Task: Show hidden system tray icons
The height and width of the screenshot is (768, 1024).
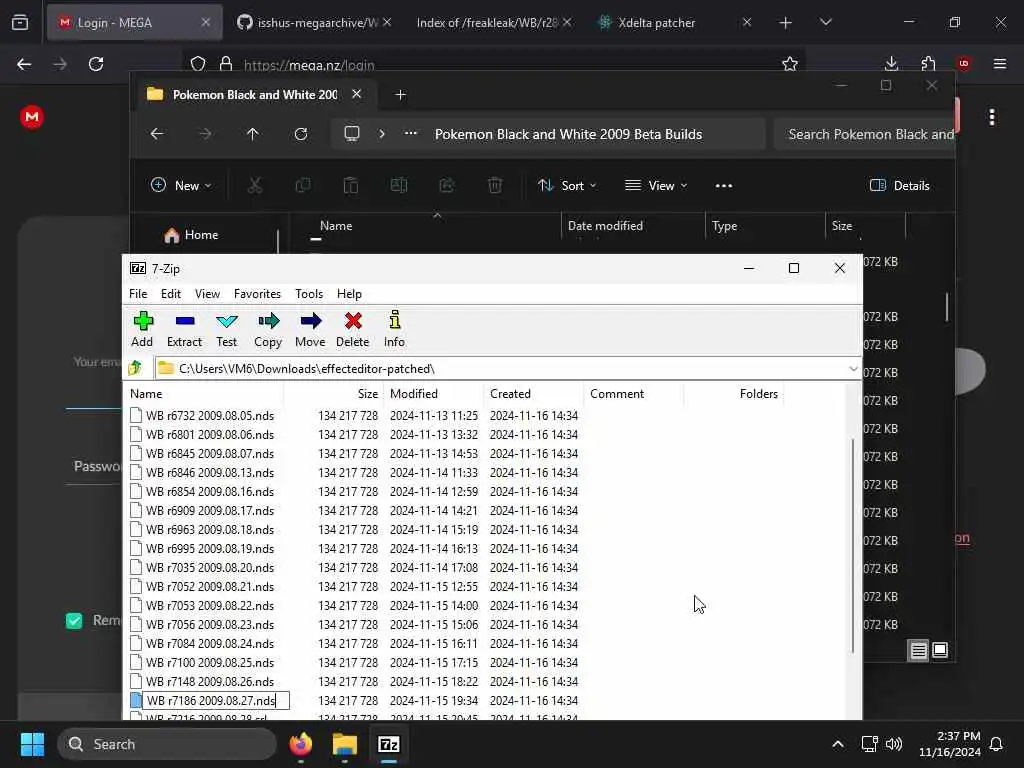Action: (x=838, y=744)
